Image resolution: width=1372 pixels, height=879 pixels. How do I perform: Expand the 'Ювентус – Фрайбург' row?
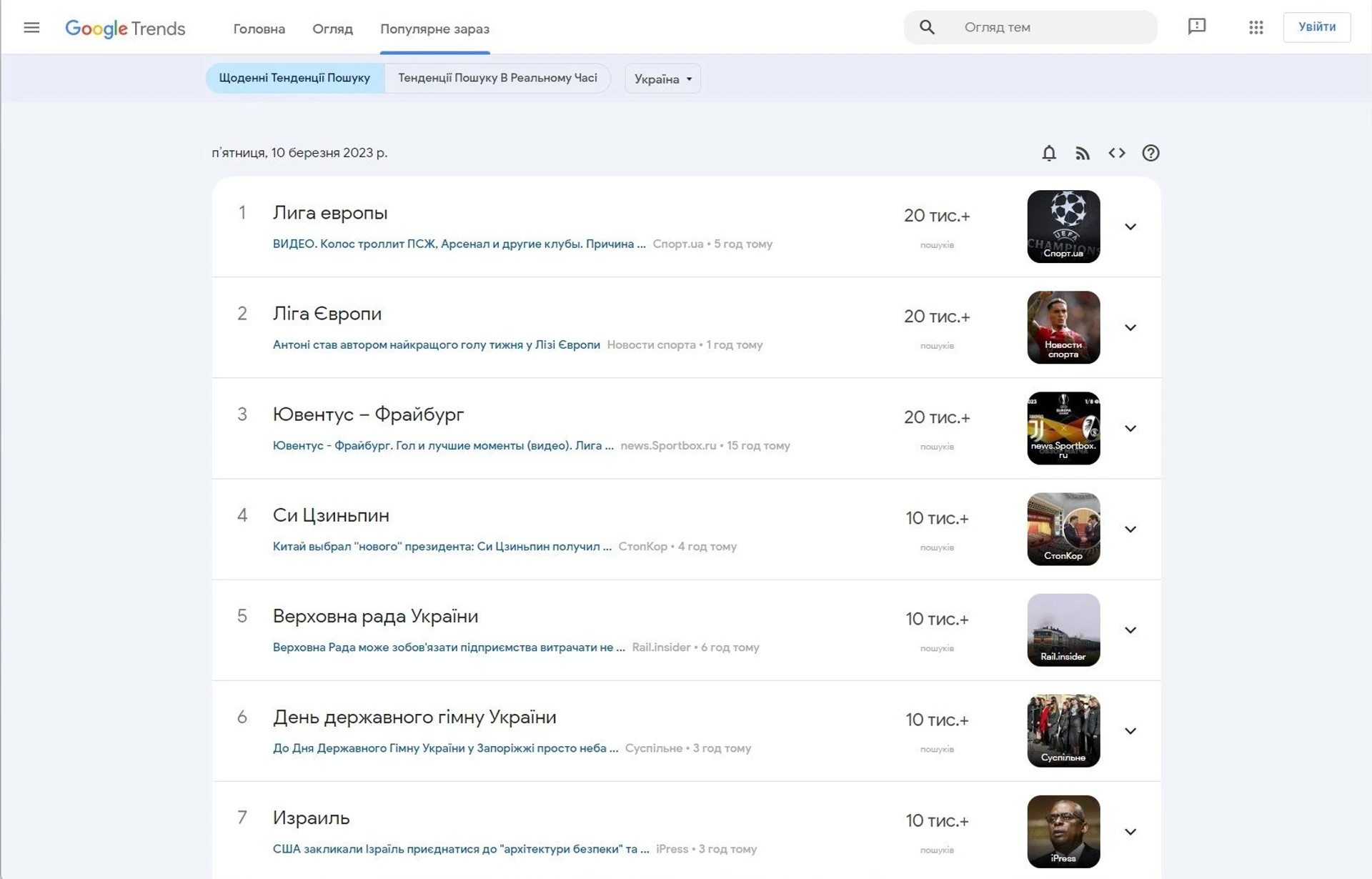(x=1130, y=428)
